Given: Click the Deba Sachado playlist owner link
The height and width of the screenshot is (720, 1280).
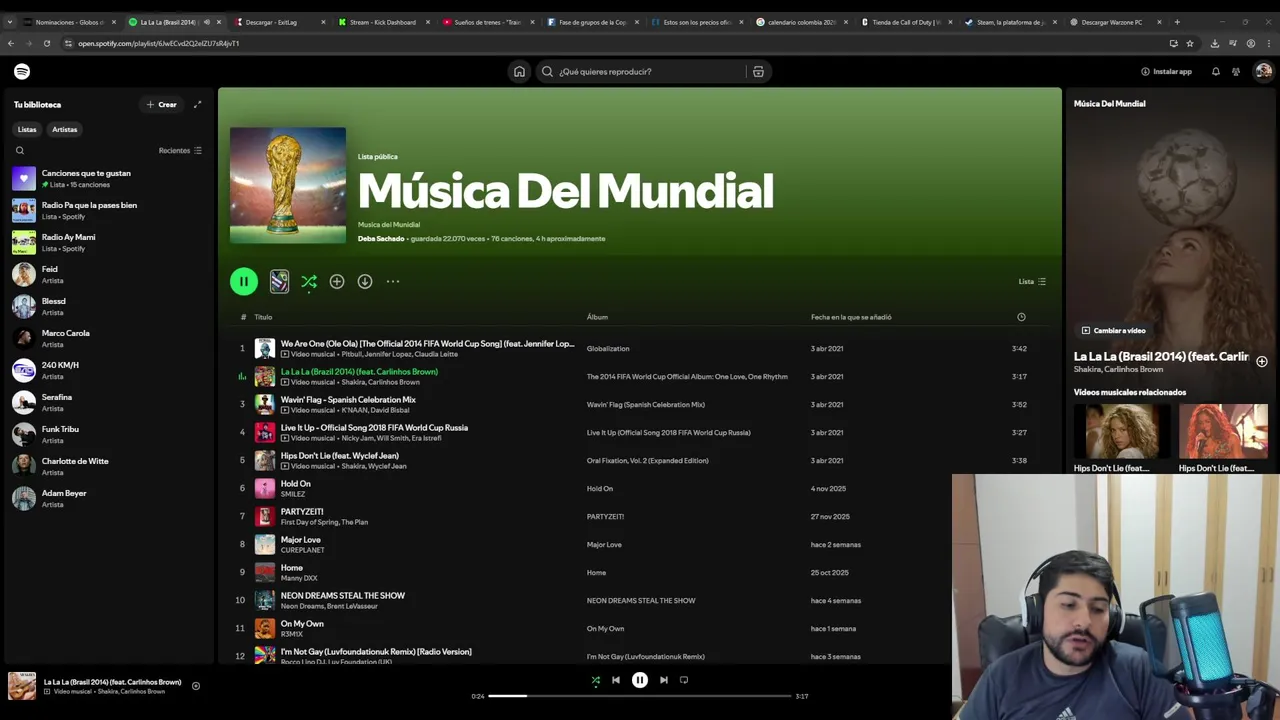Looking at the screenshot, I should click(381, 238).
